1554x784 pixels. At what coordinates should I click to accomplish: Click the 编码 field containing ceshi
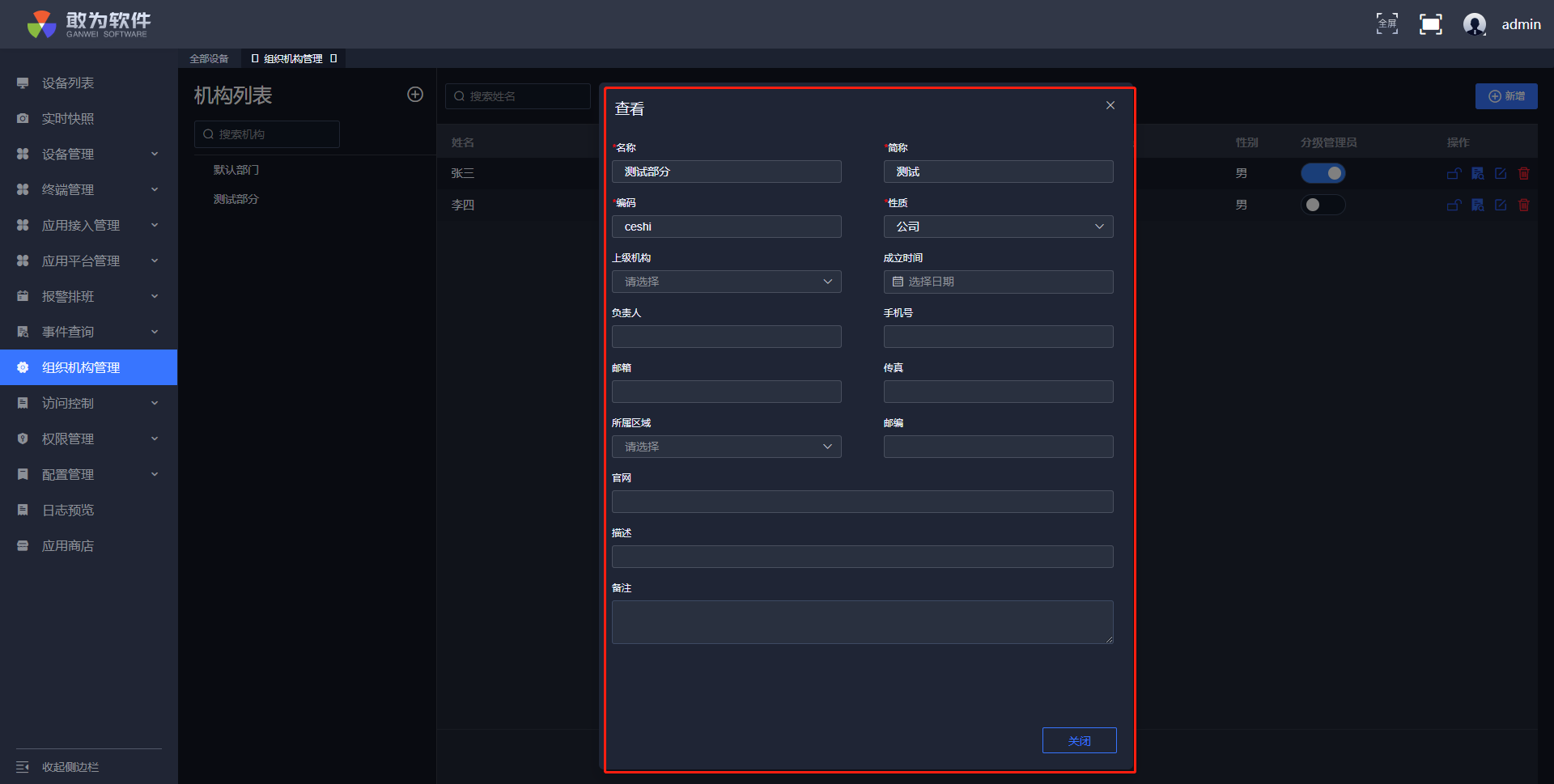pyautogui.click(x=726, y=227)
